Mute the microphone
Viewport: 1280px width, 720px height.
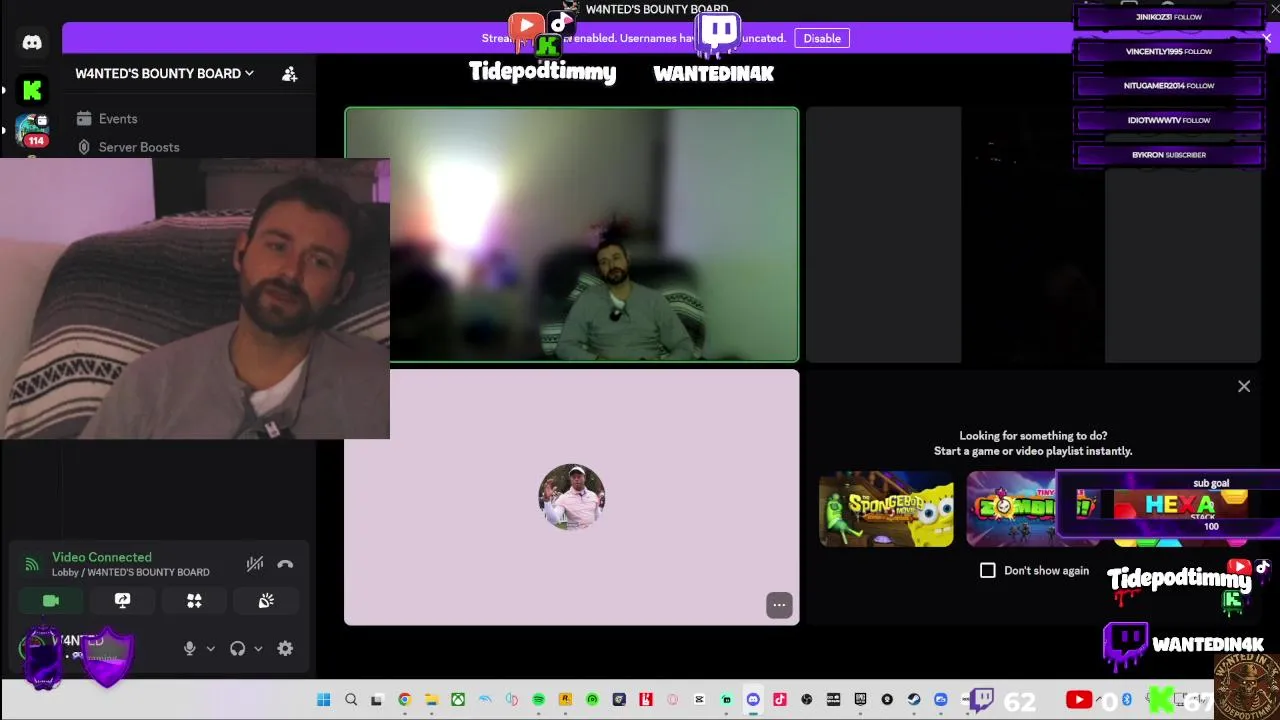[190, 648]
